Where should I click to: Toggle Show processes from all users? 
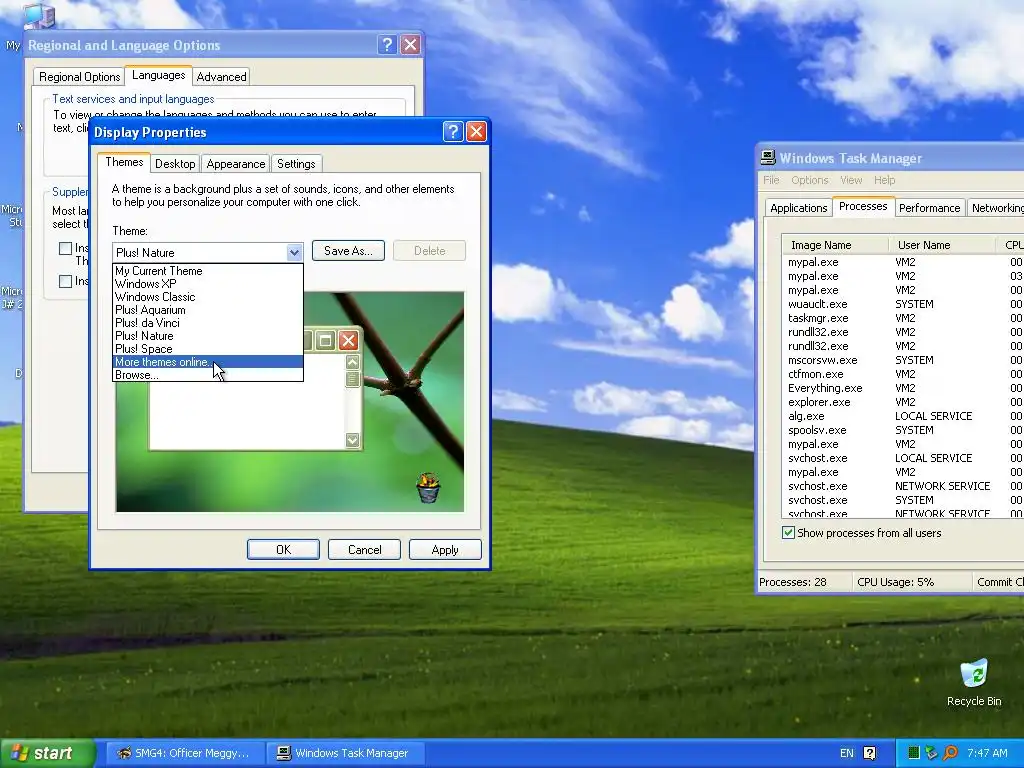click(788, 532)
